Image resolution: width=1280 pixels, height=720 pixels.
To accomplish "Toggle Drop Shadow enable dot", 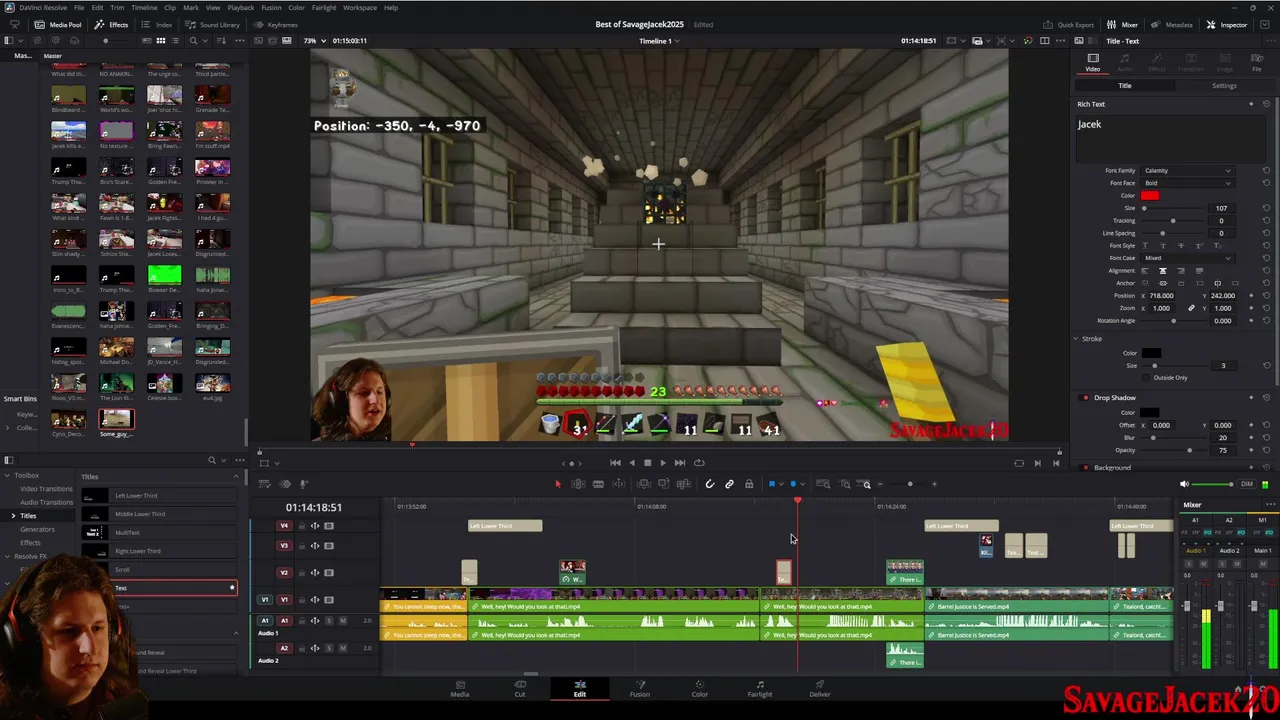I will [1085, 398].
